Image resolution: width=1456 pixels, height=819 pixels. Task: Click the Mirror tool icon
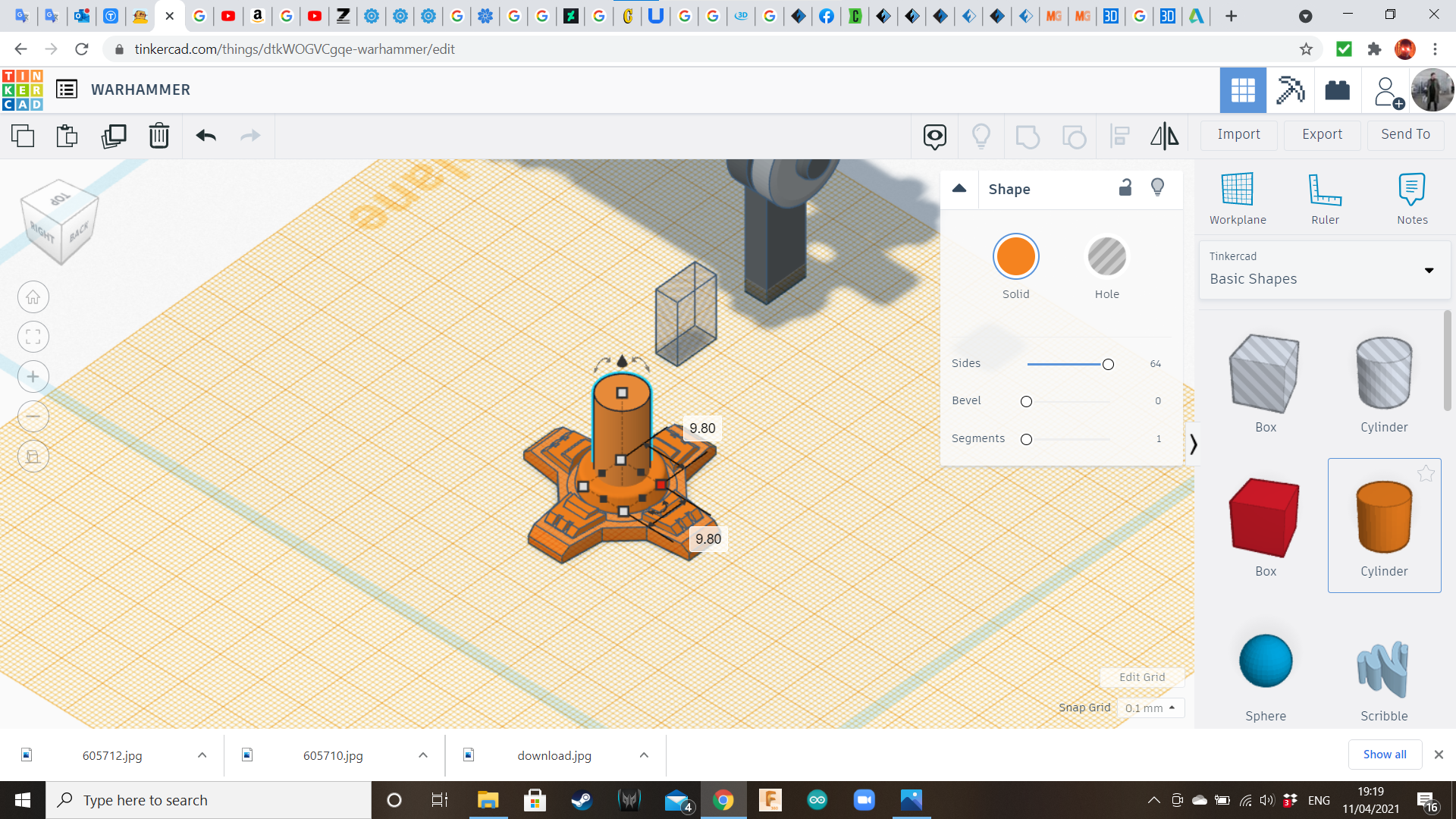[x=1164, y=136]
